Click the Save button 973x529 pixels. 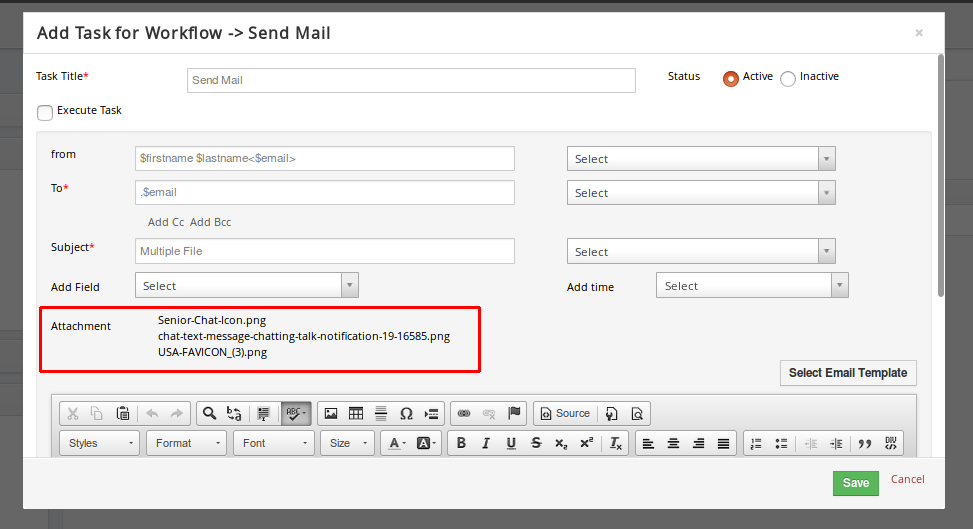pos(856,483)
